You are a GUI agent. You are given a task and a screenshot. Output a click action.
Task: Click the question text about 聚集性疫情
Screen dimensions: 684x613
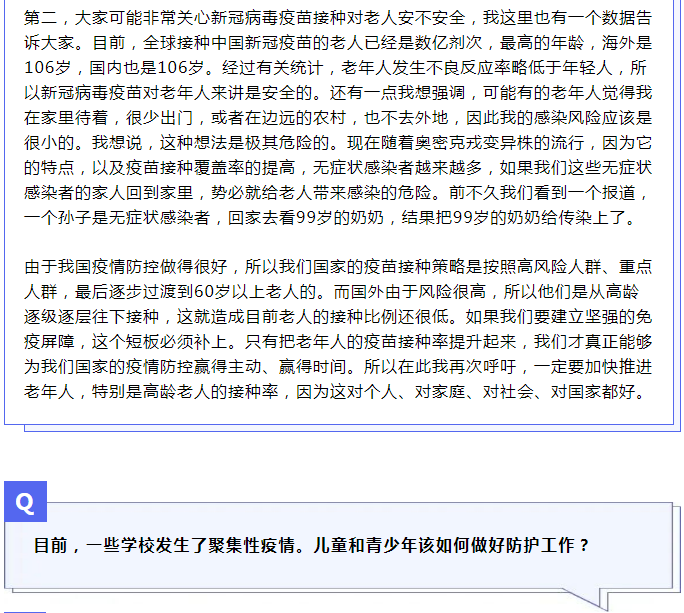[x=311, y=545]
